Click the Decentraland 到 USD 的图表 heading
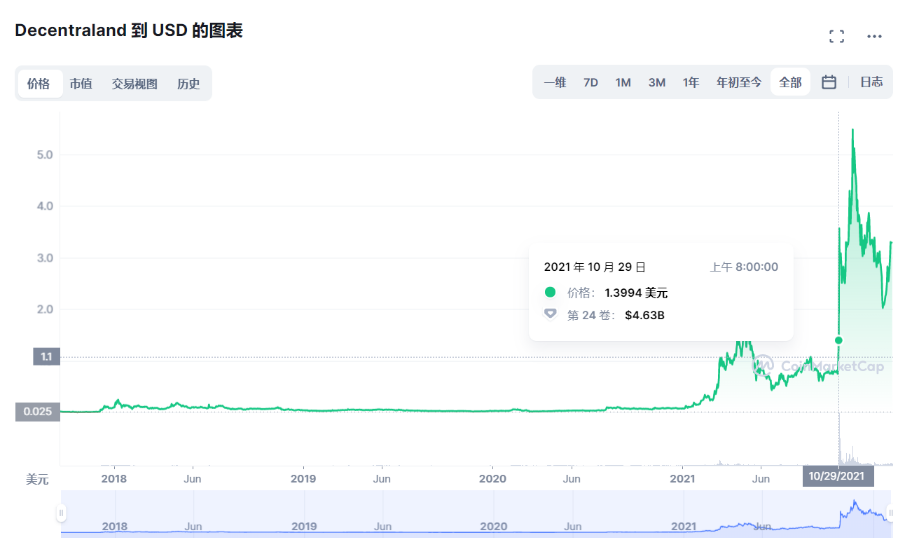The width and height of the screenshot is (921, 558). click(x=129, y=31)
